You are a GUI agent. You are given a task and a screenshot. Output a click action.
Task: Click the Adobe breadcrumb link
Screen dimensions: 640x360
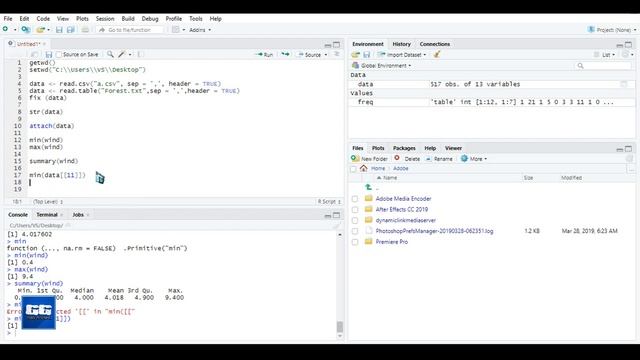(x=400, y=168)
